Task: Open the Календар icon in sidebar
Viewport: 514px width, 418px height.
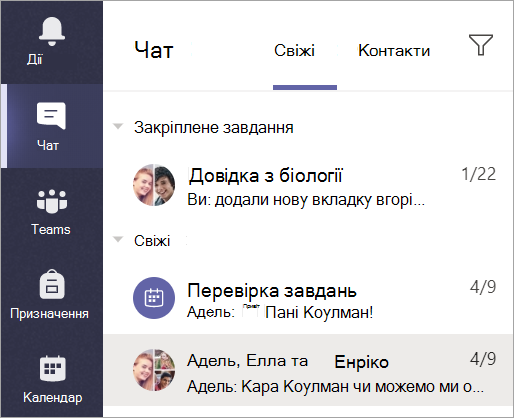Action: click(x=52, y=368)
